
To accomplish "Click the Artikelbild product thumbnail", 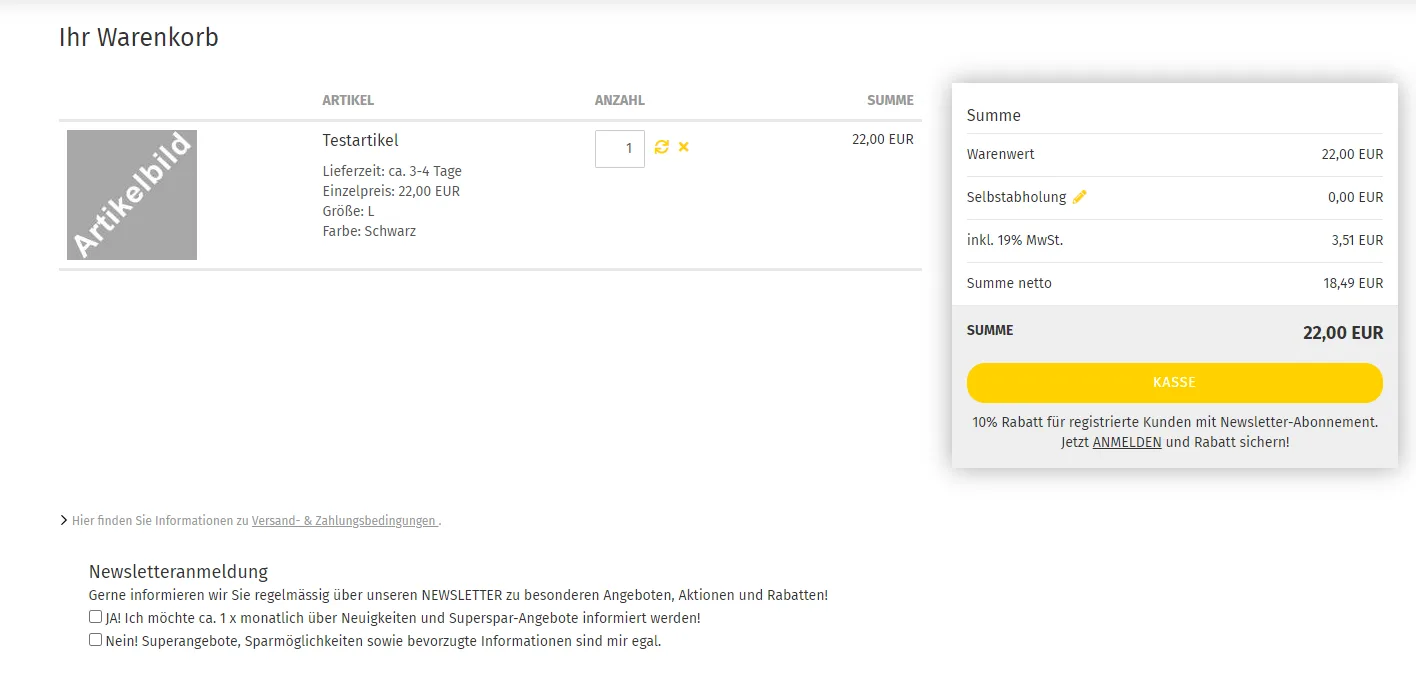I will [x=132, y=195].
